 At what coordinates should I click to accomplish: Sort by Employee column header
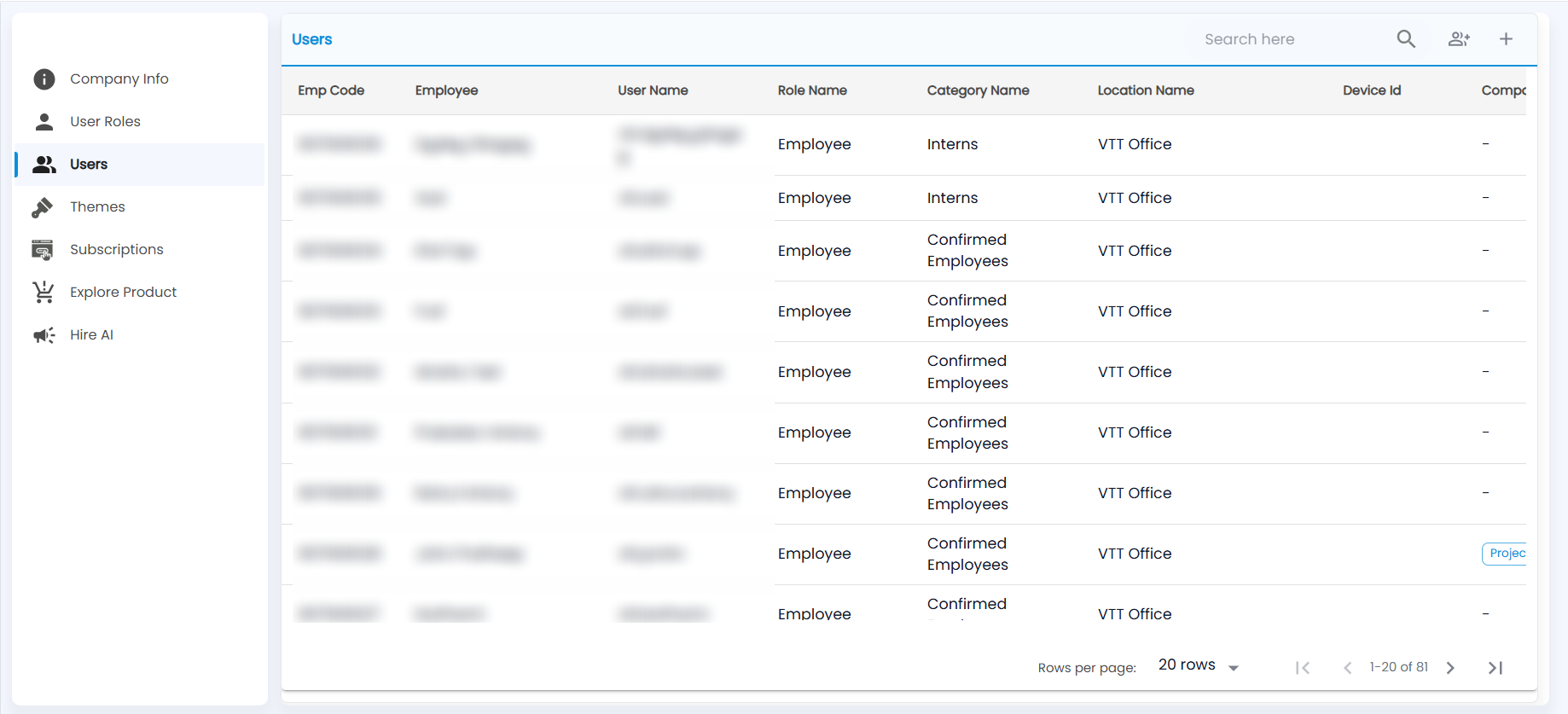446,90
